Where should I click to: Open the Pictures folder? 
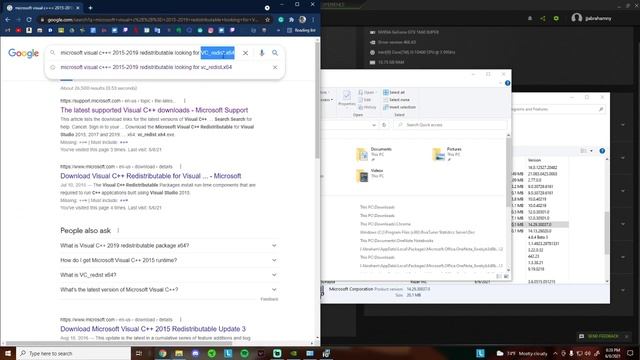coord(447,154)
